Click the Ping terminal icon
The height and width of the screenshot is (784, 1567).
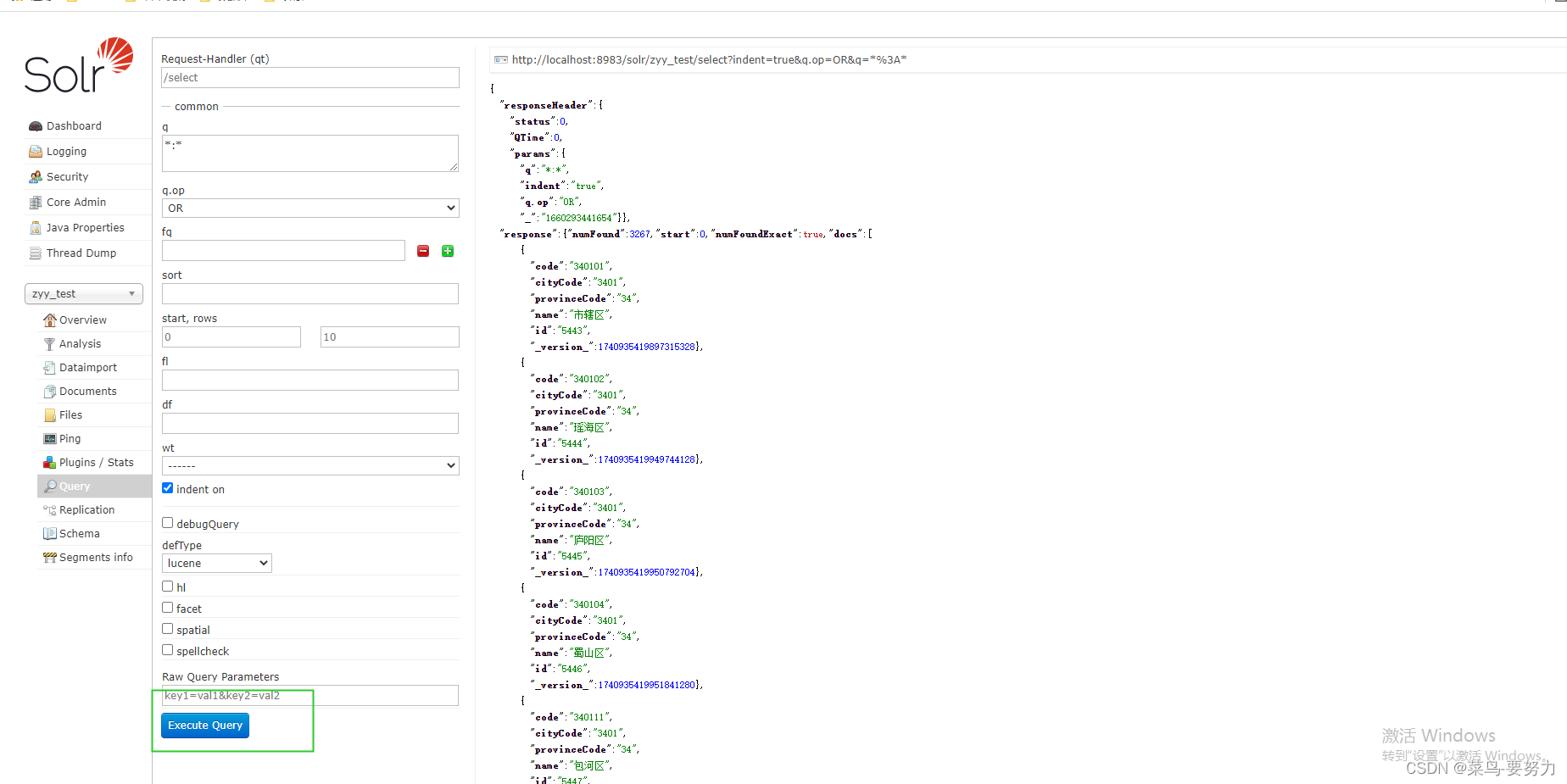tap(50, 439)
